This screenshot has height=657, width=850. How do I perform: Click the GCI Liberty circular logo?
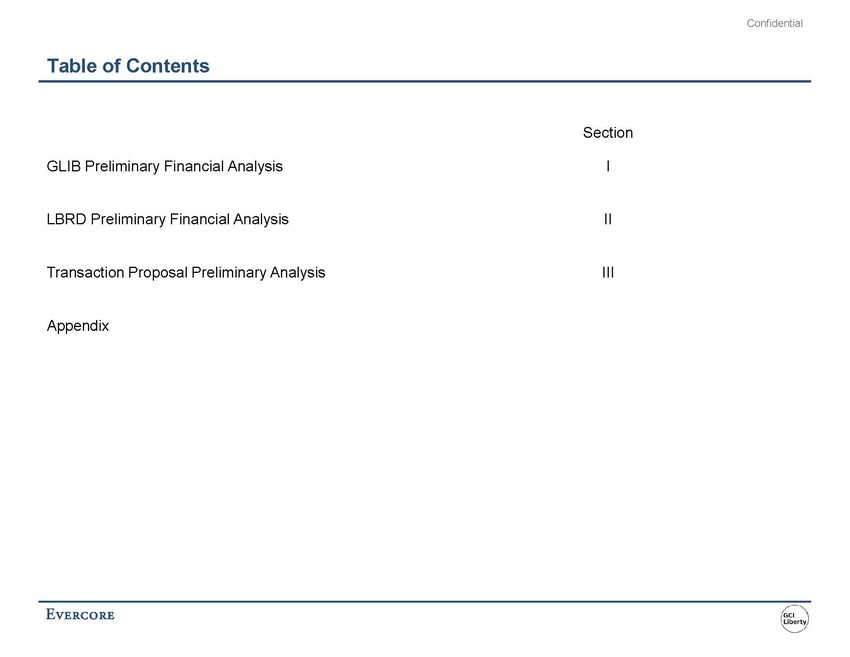coord(794,619)
